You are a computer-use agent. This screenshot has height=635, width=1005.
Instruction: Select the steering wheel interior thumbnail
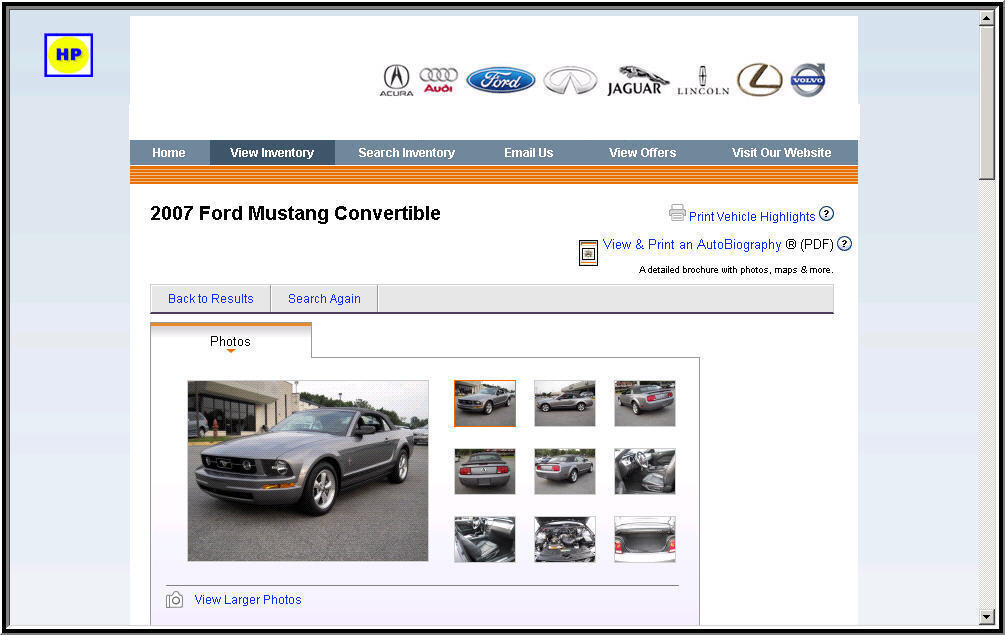pyautogui.click(x=645, y=471)
